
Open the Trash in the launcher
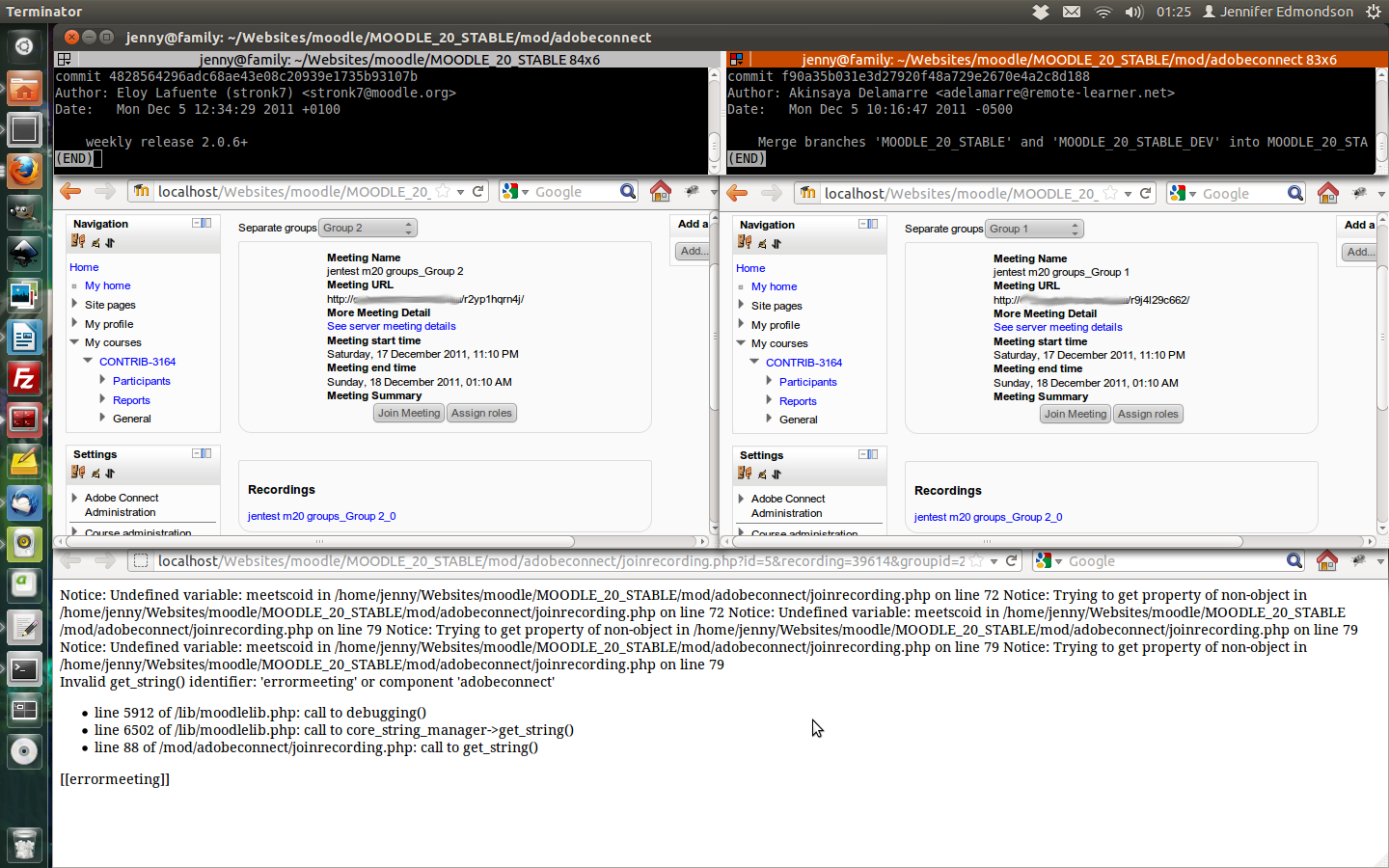click(x=24, y=846)
